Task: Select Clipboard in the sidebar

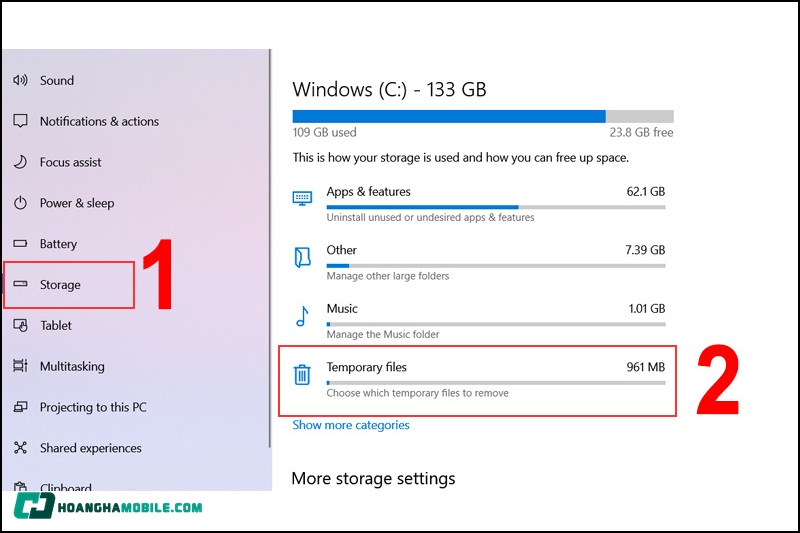Action: pos(66,488)
